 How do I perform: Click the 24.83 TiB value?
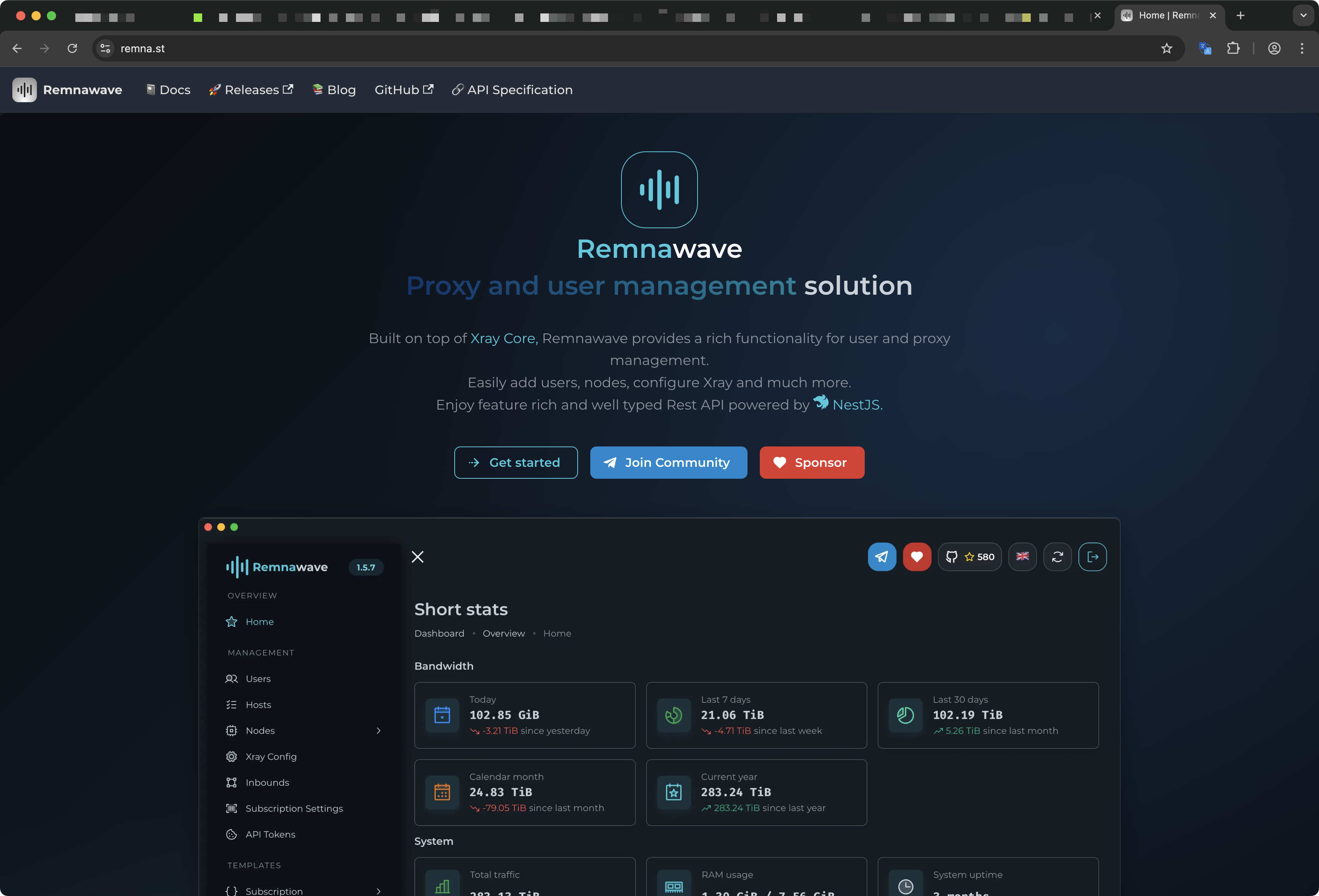click(x=501, y=792)
